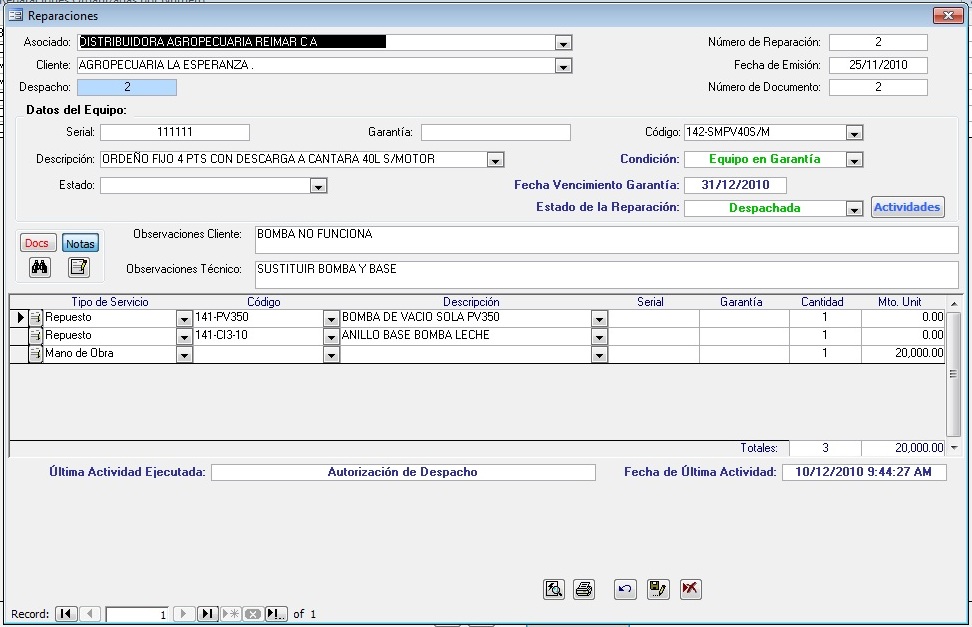
Task: Open print preview with the magnifier icon
Action: coord(554,589)
